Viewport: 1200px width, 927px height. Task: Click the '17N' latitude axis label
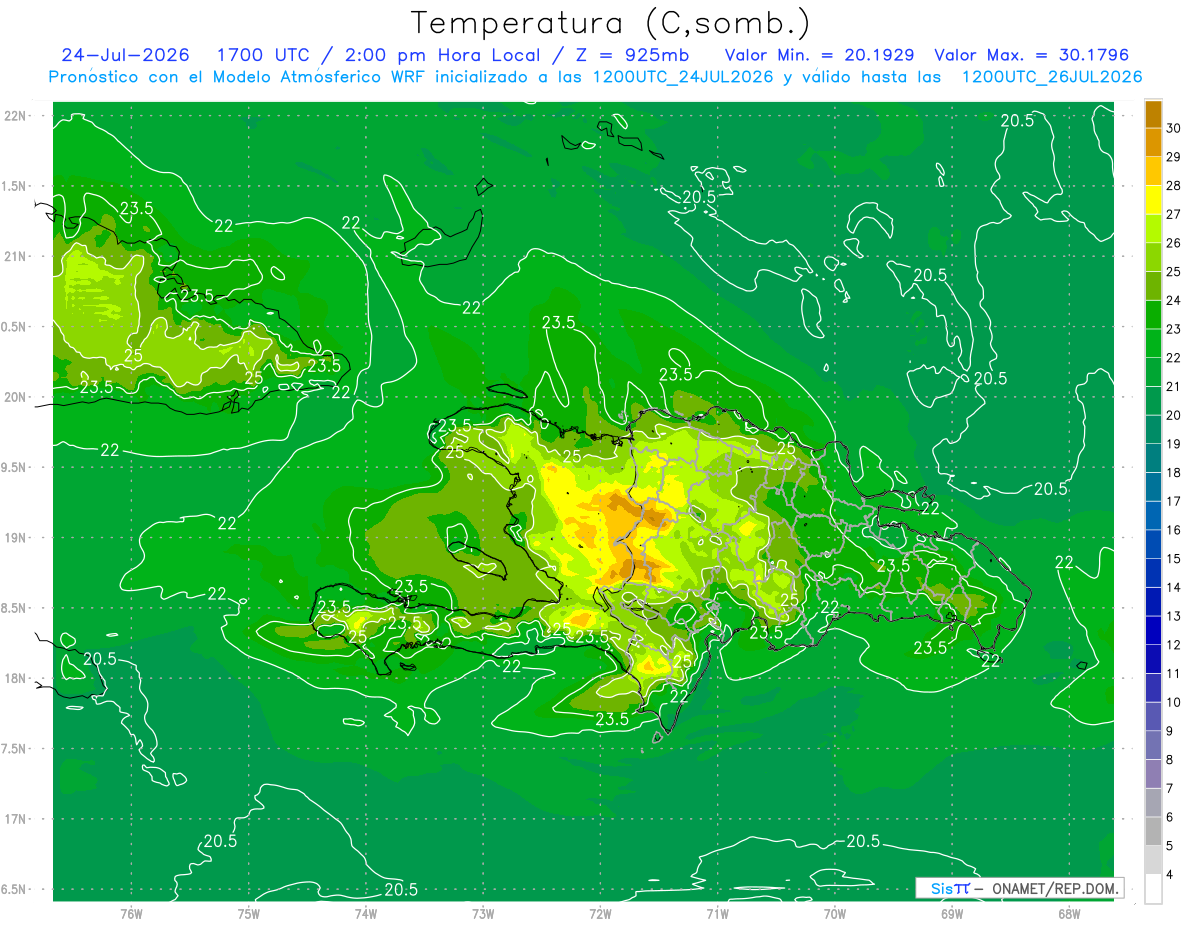[x=17, y=819]
